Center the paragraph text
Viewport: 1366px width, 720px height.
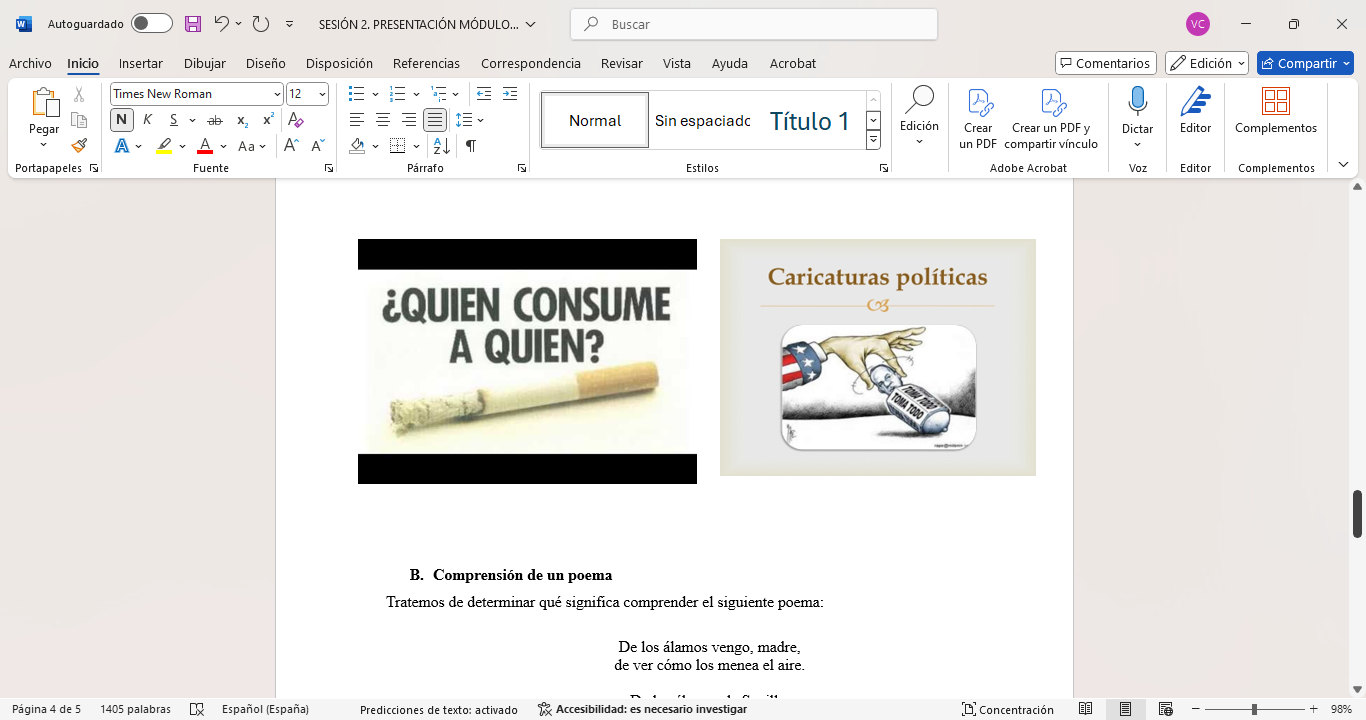pos(383,120)
